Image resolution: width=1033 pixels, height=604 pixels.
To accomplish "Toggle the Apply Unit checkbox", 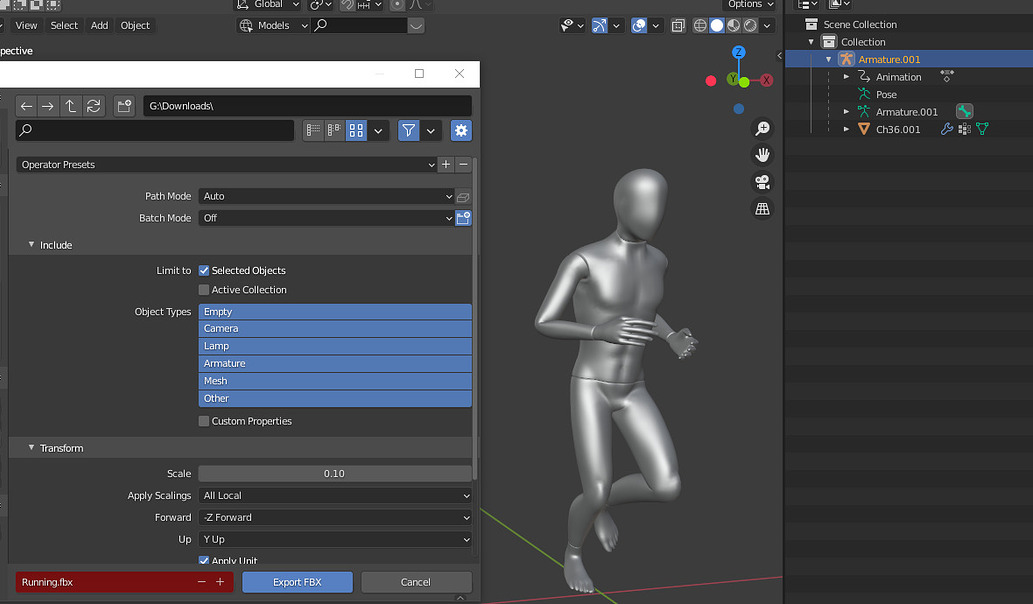I will click(x=204, y=561).
